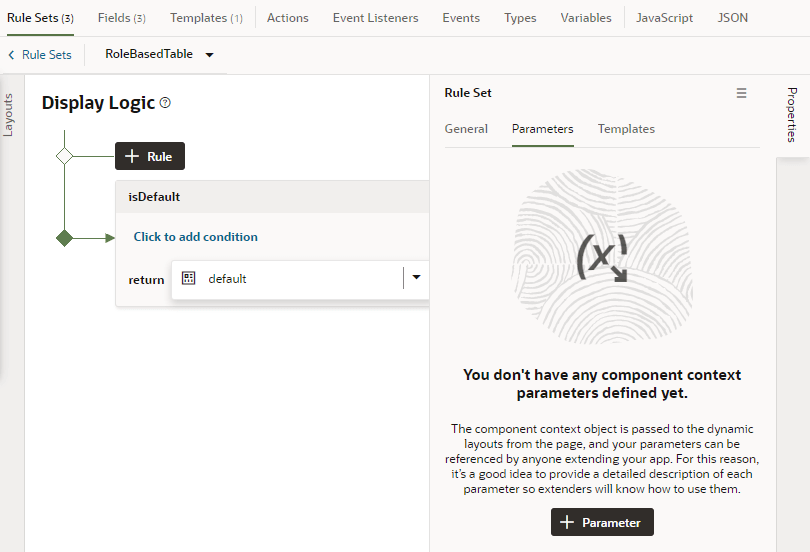Switch to the Fields tab
The height and width of the screenshot is (552, 810).
121,18
